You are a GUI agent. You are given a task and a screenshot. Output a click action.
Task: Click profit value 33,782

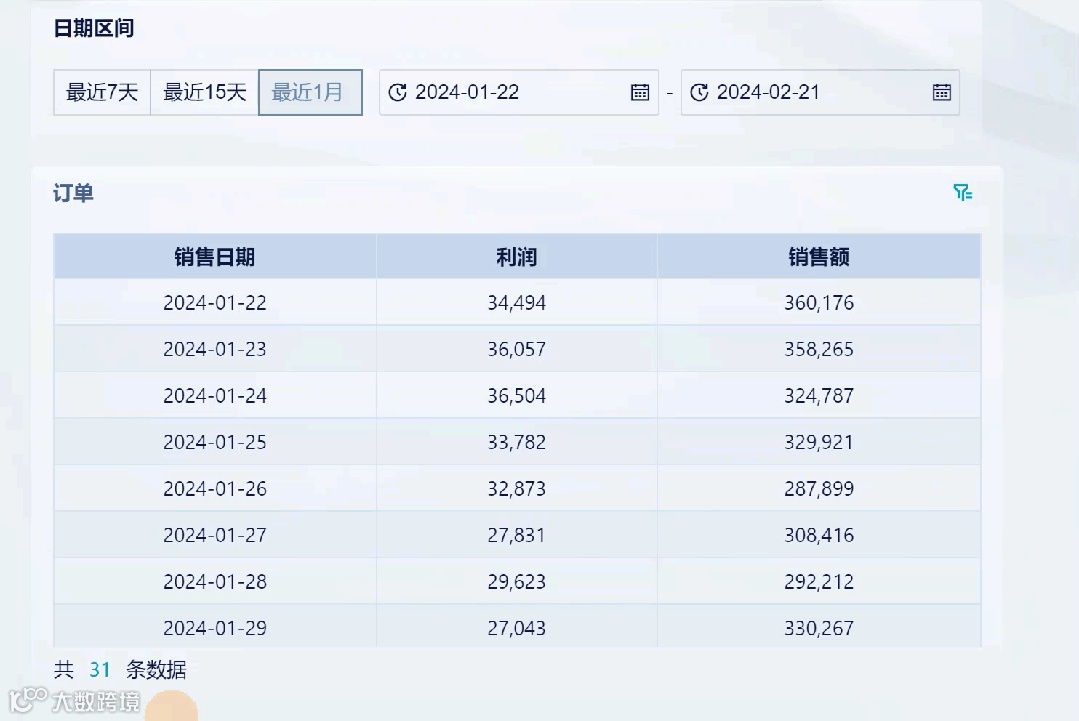pyautogui.click(x=517, y=442)
